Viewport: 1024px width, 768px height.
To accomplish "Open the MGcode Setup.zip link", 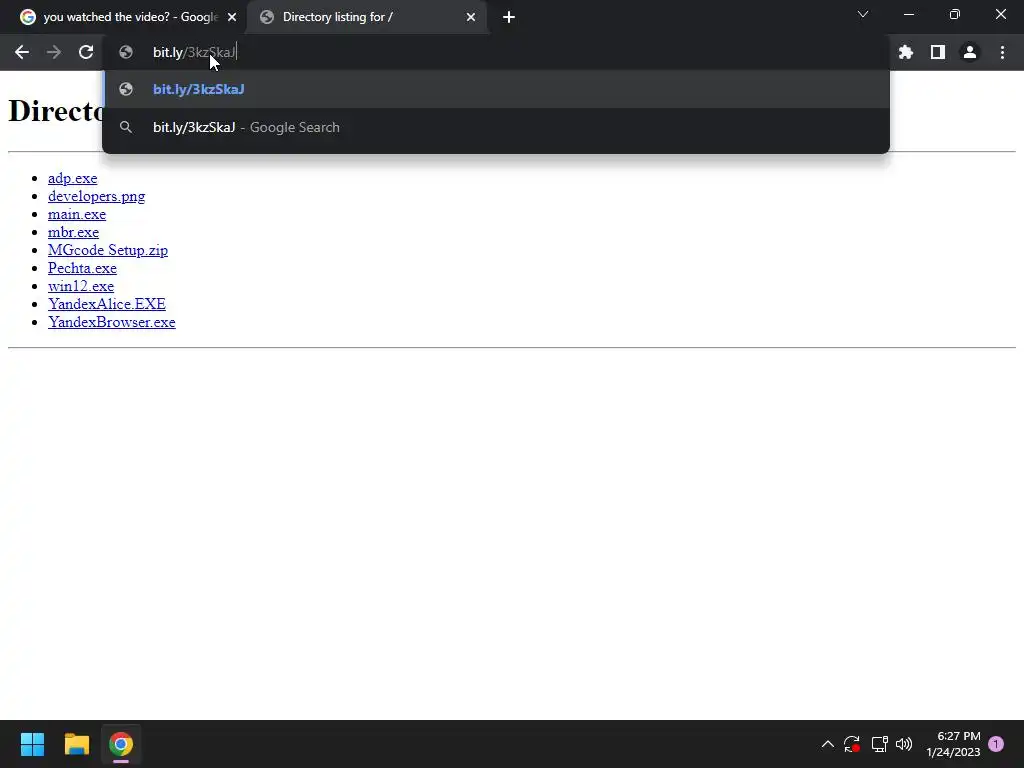I will point(108,250).
